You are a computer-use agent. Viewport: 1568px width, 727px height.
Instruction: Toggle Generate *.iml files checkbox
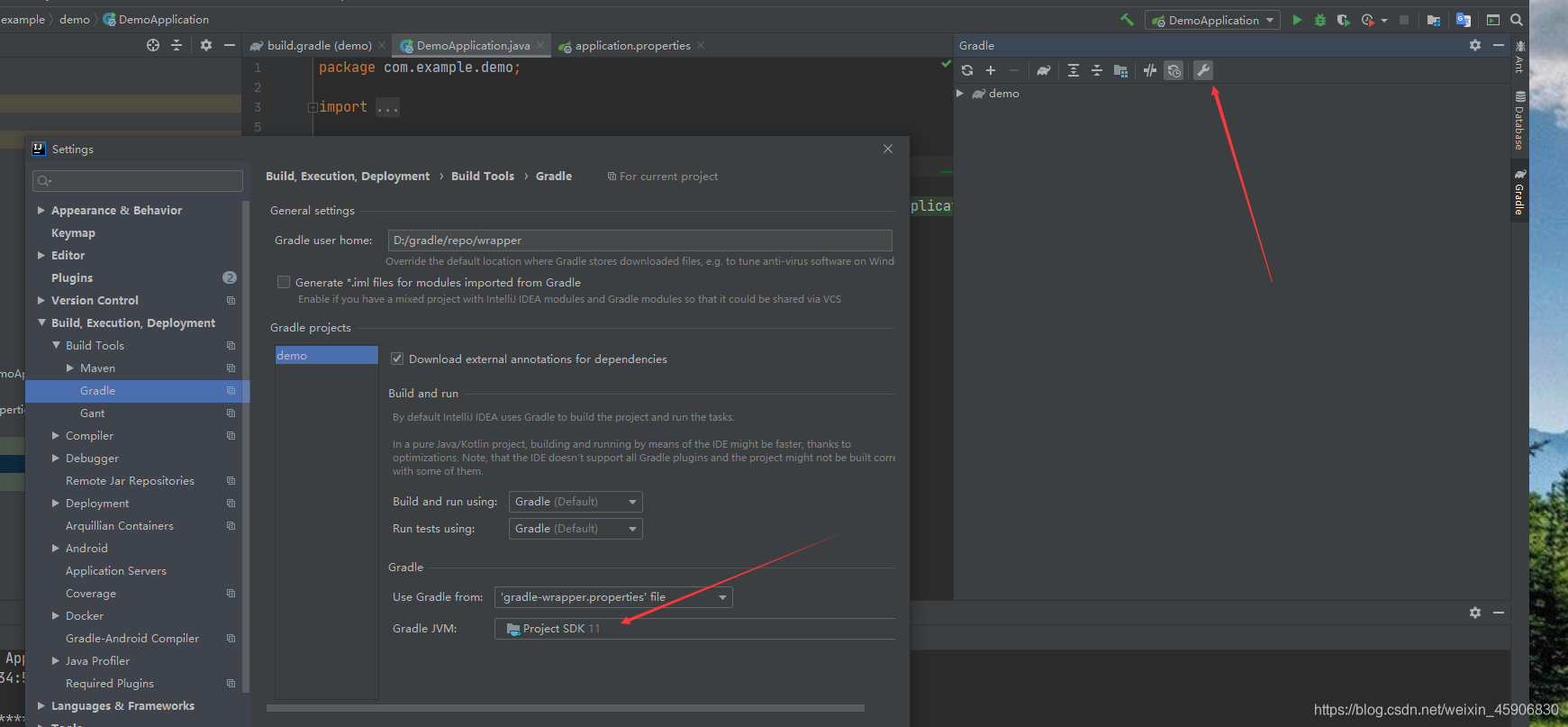[x=284, y=282]
